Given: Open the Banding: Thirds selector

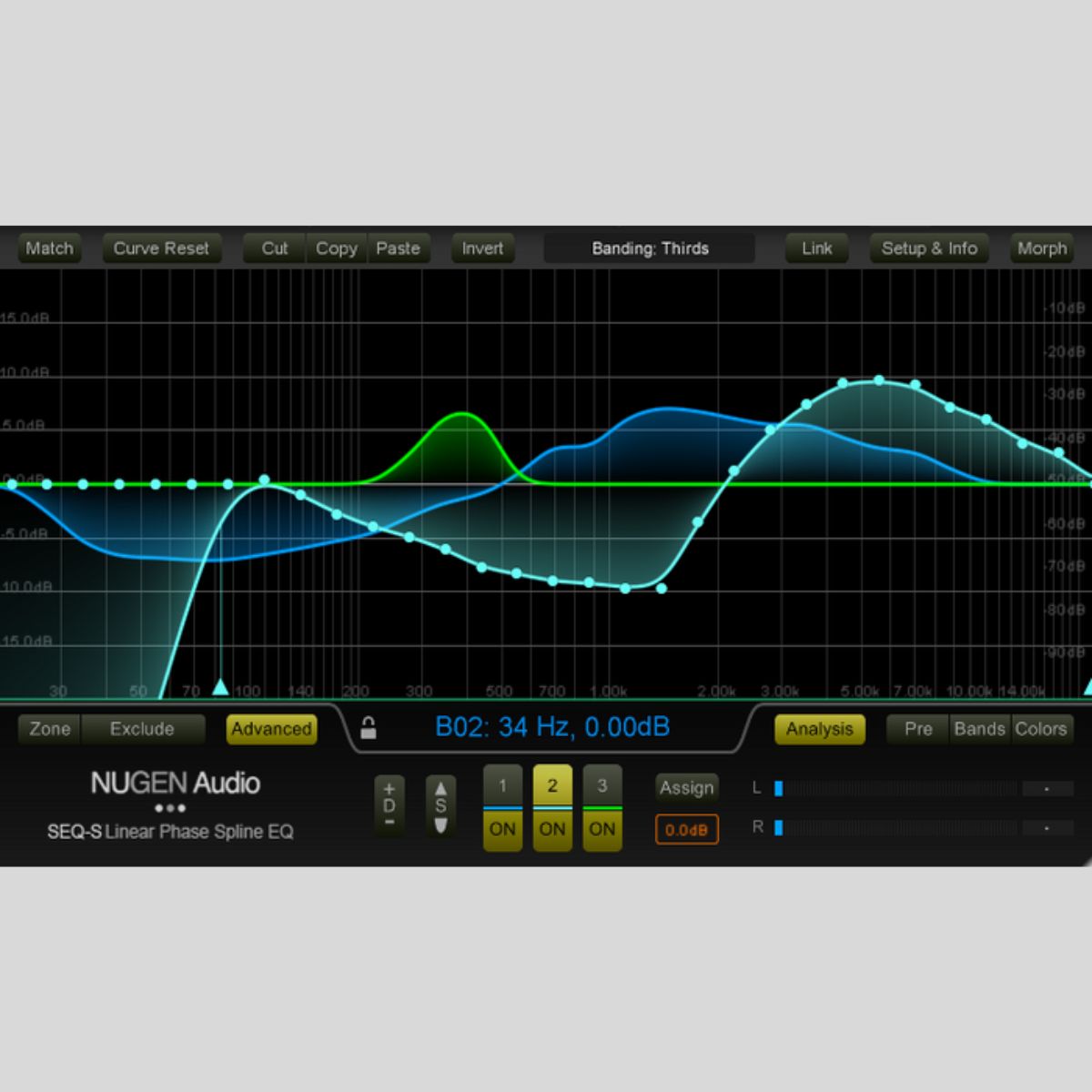Looking at the screenshot, I should 649,248.
